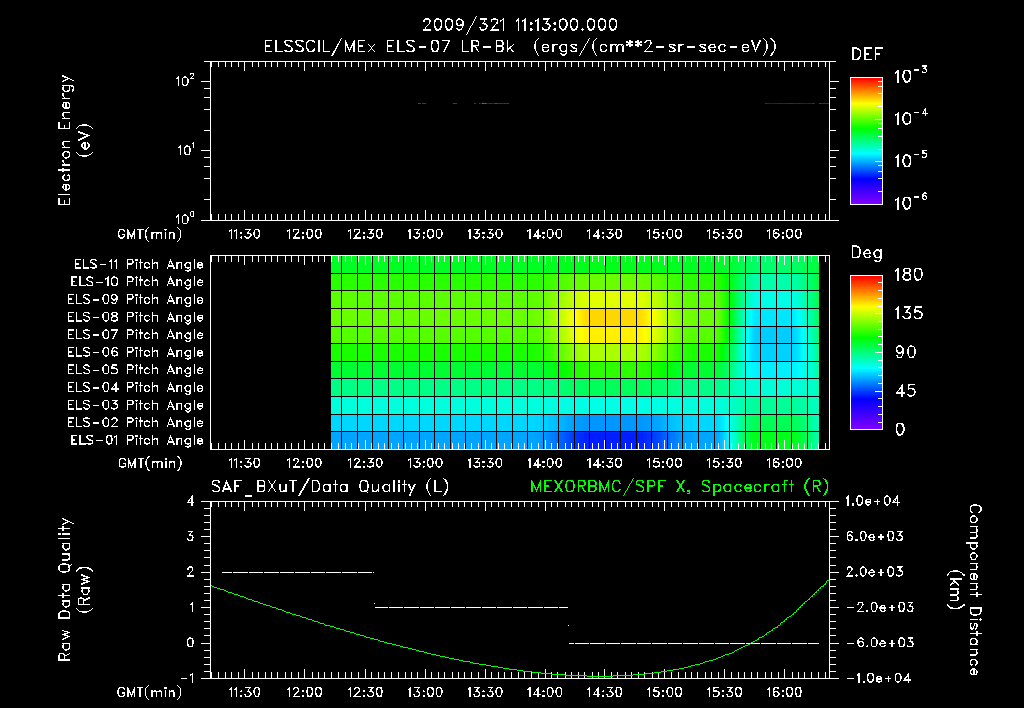Click the data quality segment at level 1
The image size is (1024, 708).
click(471, 607)
